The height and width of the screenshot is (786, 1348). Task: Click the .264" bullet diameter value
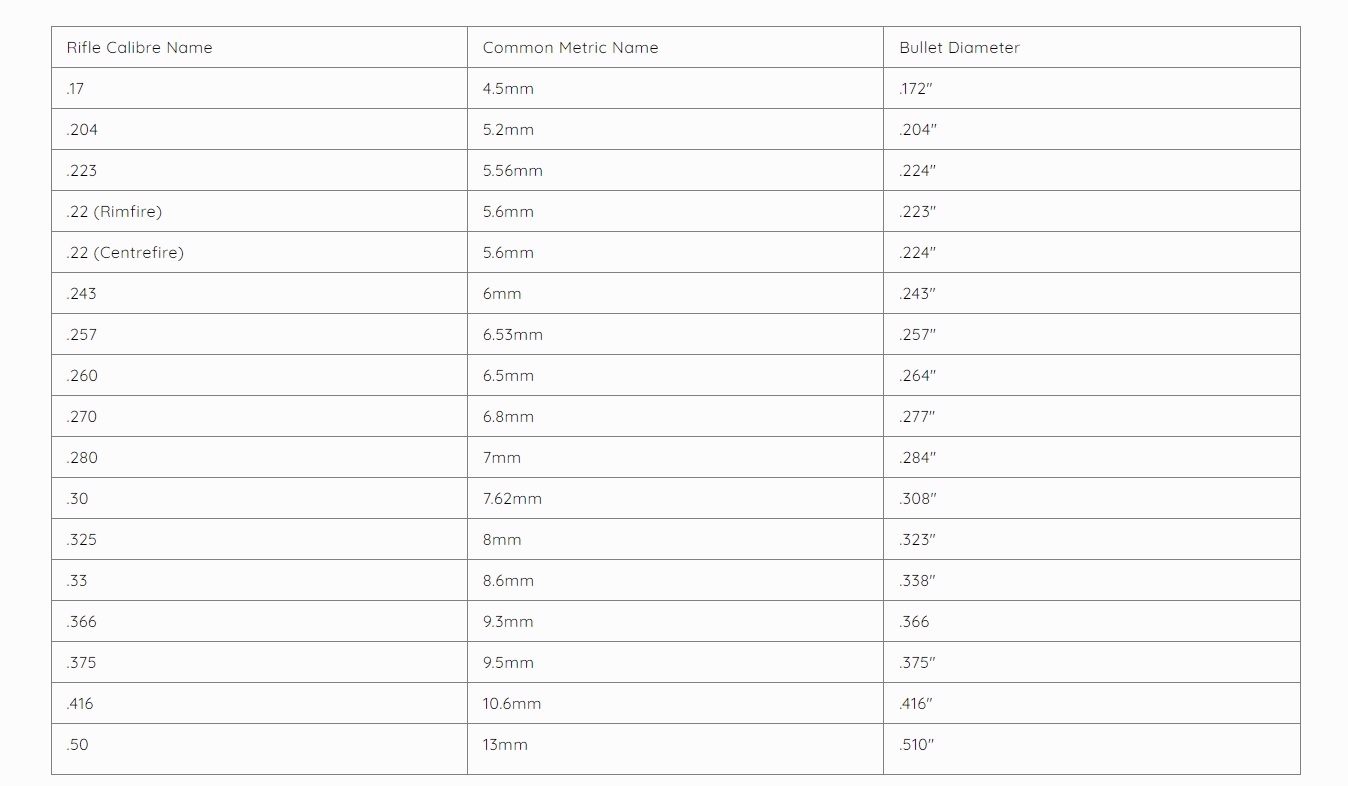point(917,376)
